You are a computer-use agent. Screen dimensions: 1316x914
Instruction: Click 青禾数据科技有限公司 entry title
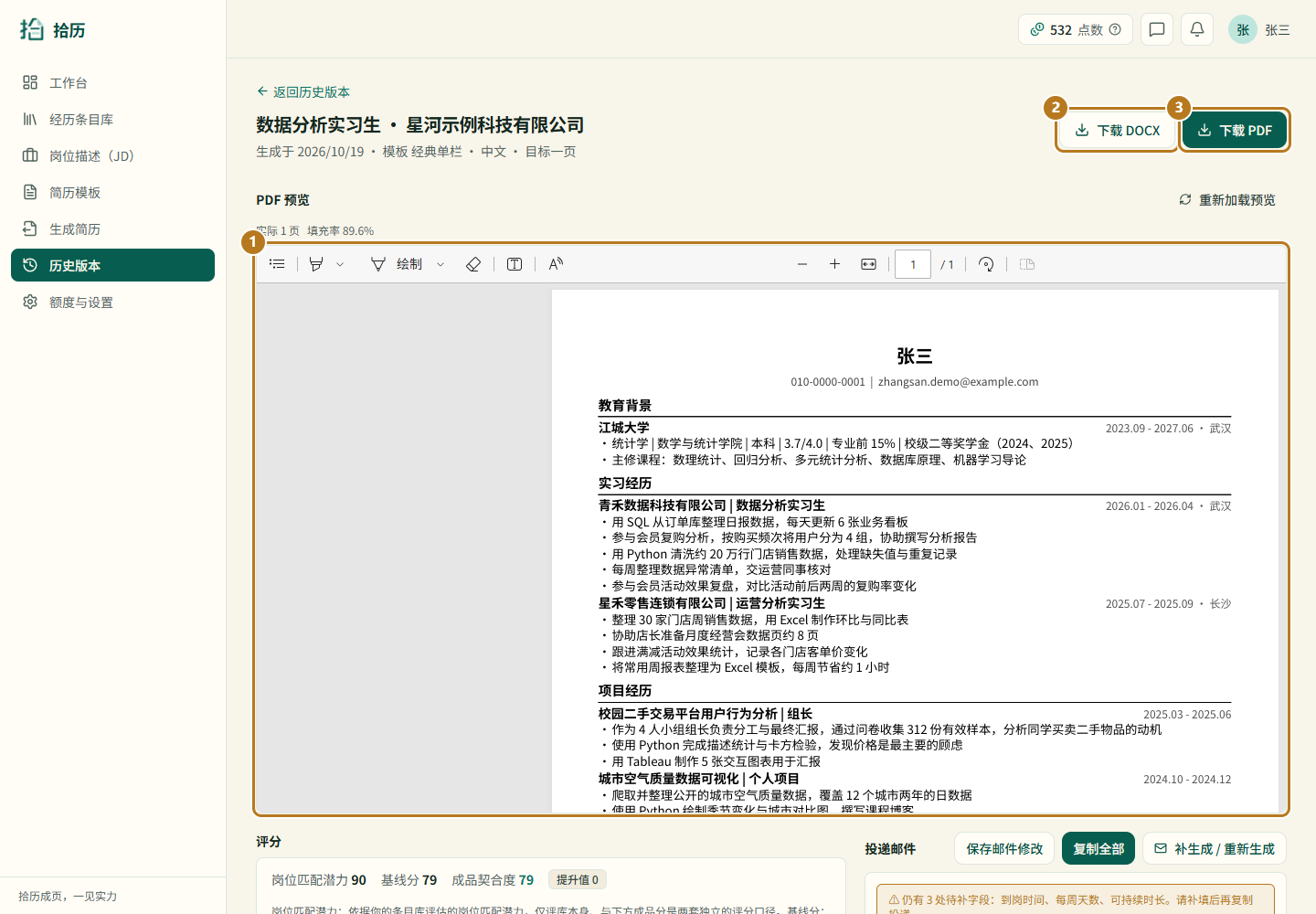tap(712, 505)
